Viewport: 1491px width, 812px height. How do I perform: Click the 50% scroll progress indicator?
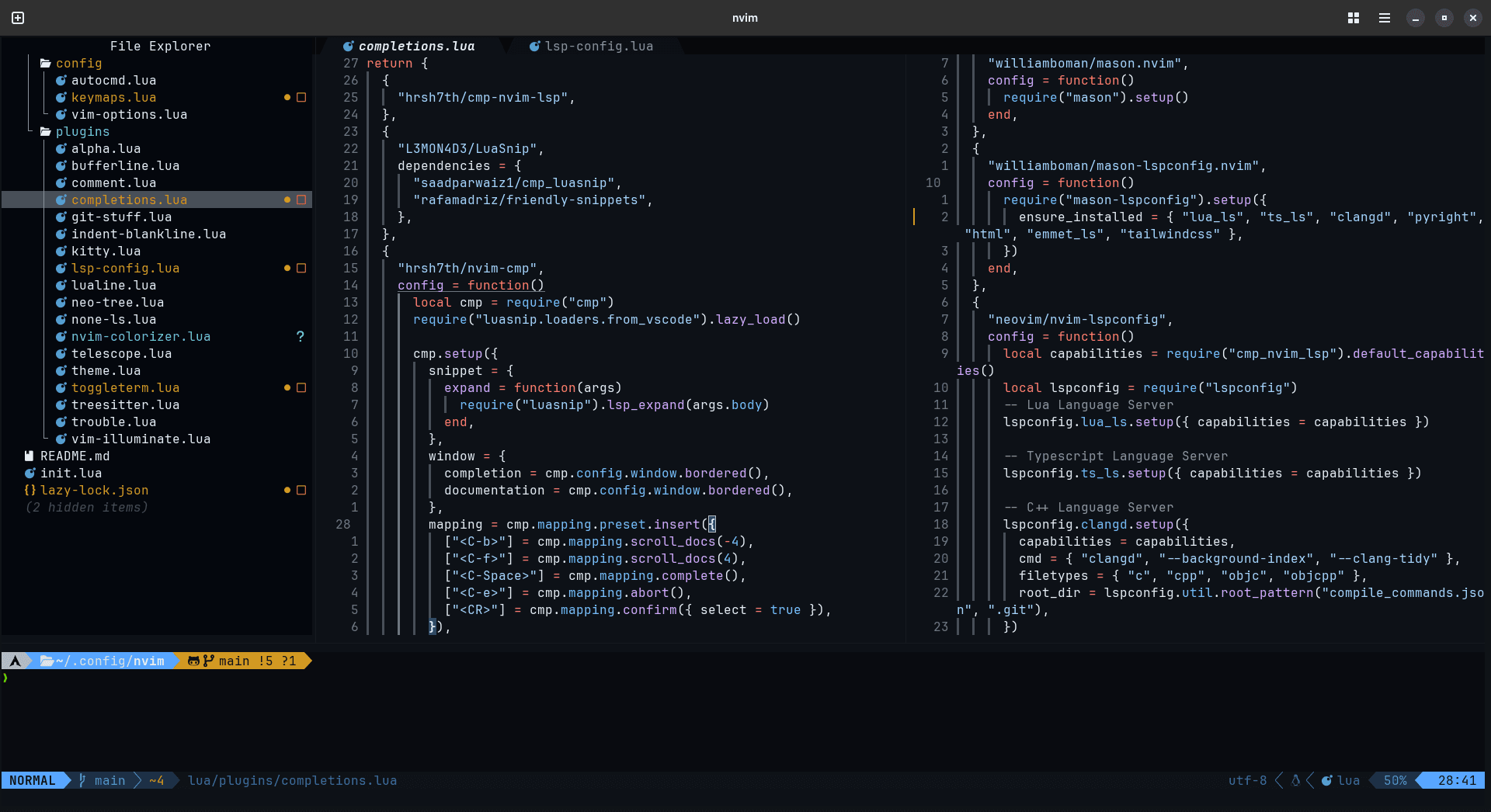[1395, 780]
